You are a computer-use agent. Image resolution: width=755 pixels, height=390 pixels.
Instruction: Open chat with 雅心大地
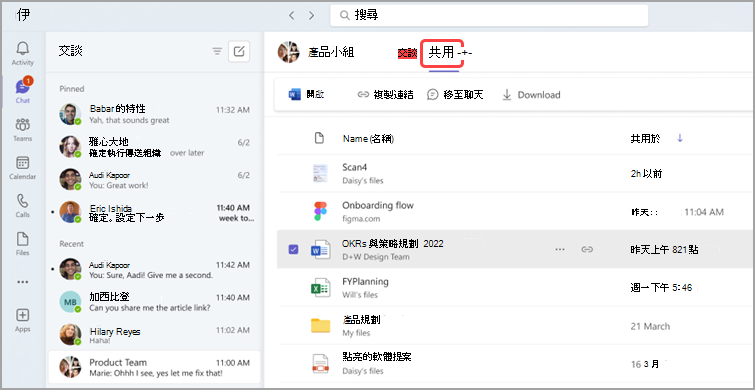pyautogui.click(x=154, y=147)
